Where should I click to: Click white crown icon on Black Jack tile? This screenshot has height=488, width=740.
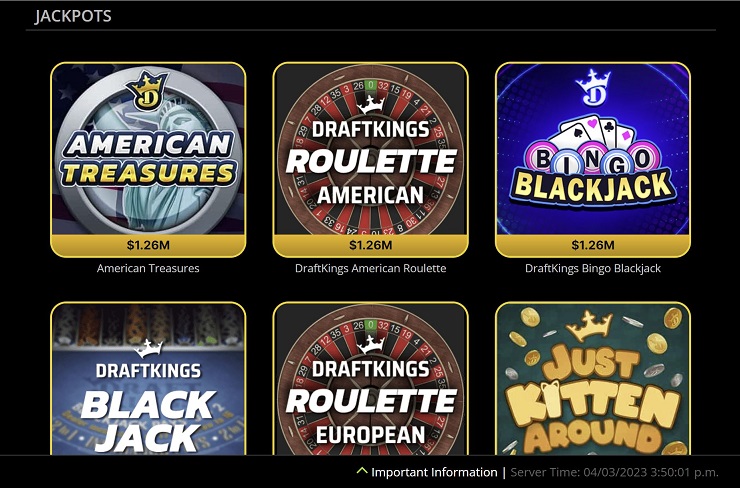tap(149, 348)
